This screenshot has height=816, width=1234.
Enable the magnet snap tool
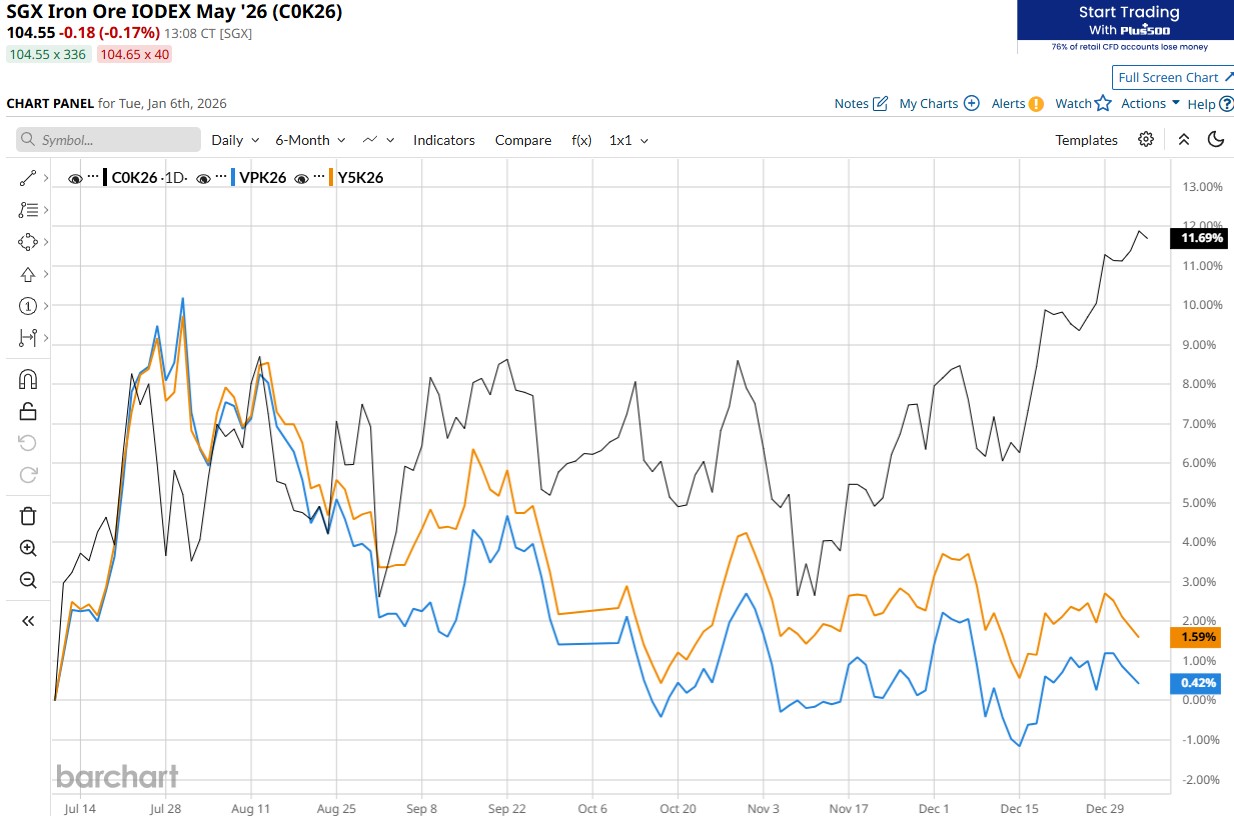pos(27,379)
